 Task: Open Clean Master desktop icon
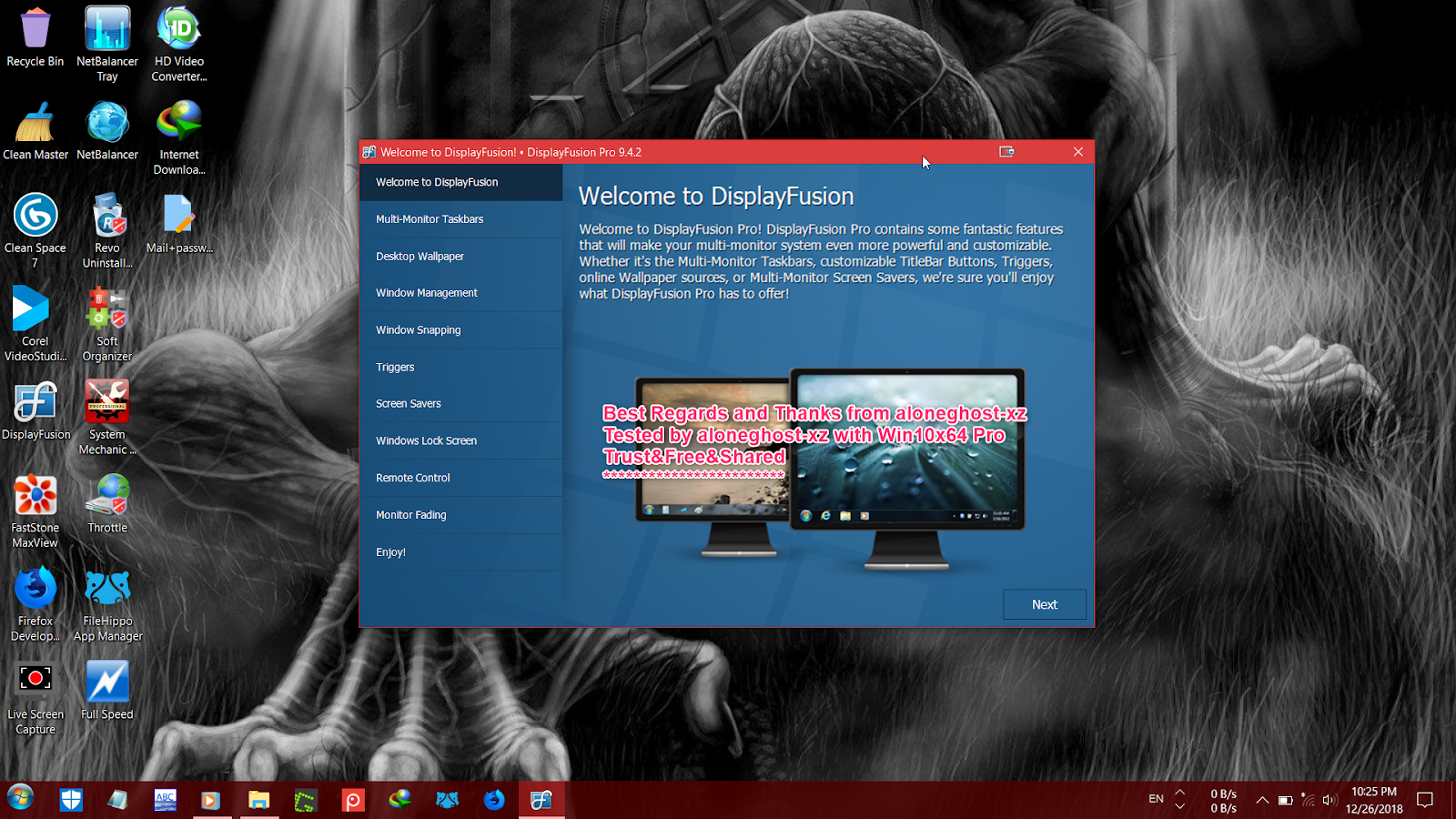(x=35, y=130)
